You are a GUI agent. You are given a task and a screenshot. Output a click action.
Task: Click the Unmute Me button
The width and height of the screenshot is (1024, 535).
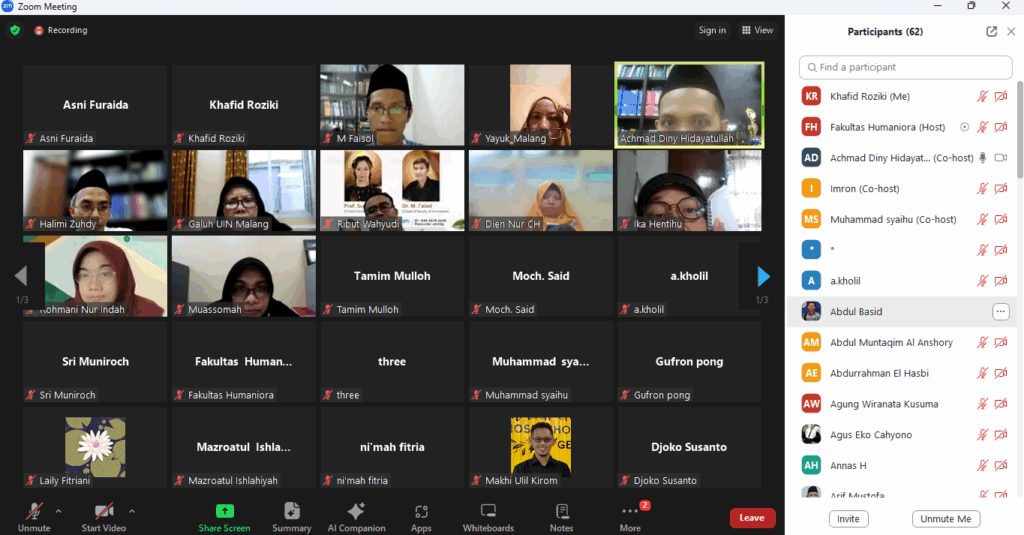(x=945, y=519)
